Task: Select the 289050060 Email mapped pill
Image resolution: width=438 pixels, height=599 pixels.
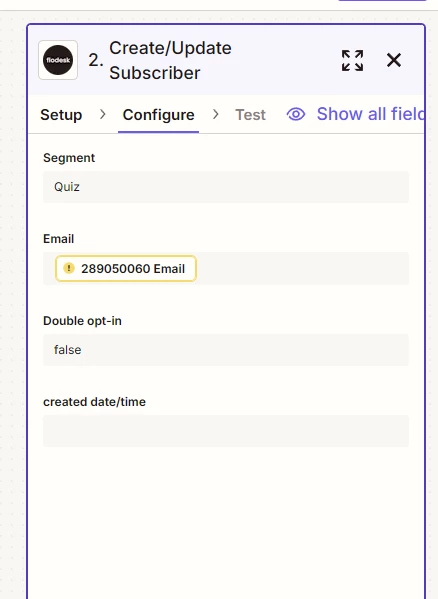Action: tap(126, 269)
